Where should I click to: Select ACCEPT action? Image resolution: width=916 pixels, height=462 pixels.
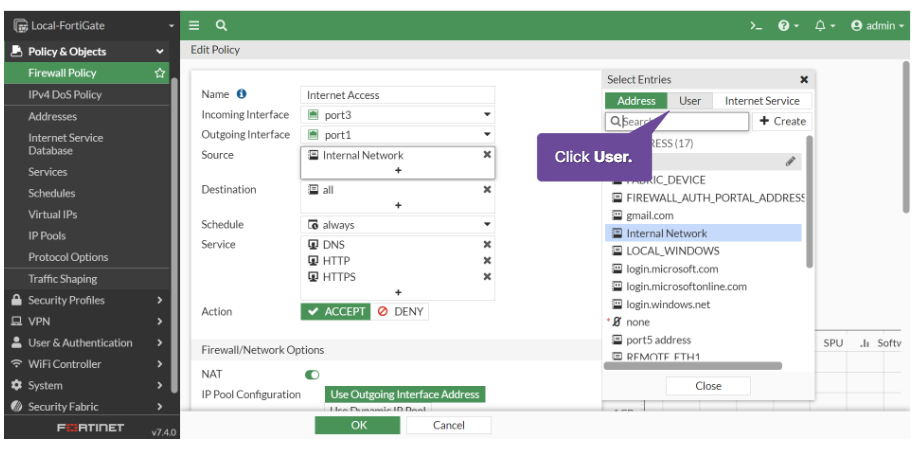pos(336,311)
